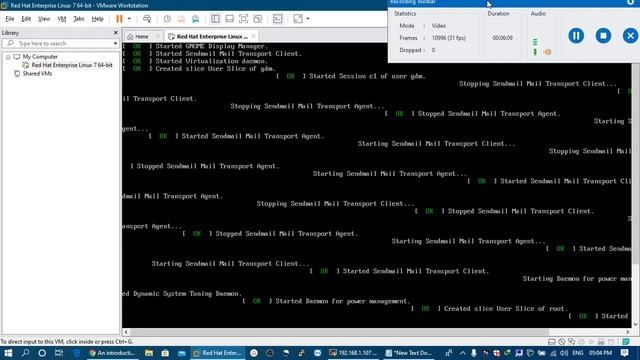
Task: Show hidden system tray icons chevron
Action: (x=462, y=353)
